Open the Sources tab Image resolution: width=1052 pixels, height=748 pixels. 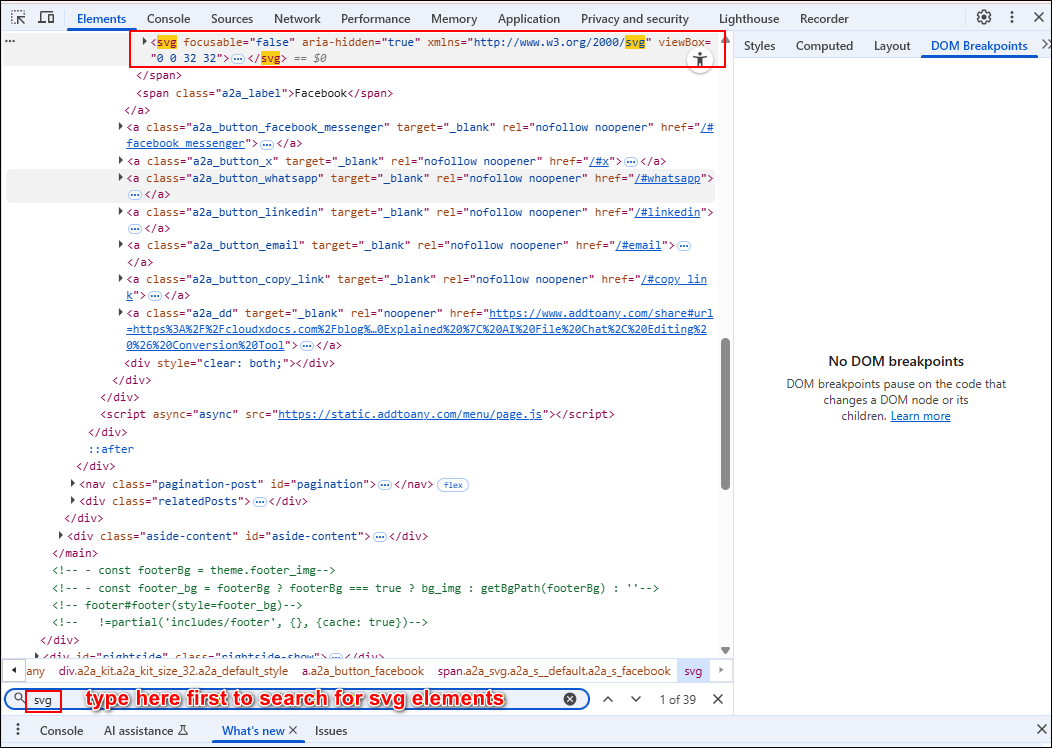tap(231, 19)
